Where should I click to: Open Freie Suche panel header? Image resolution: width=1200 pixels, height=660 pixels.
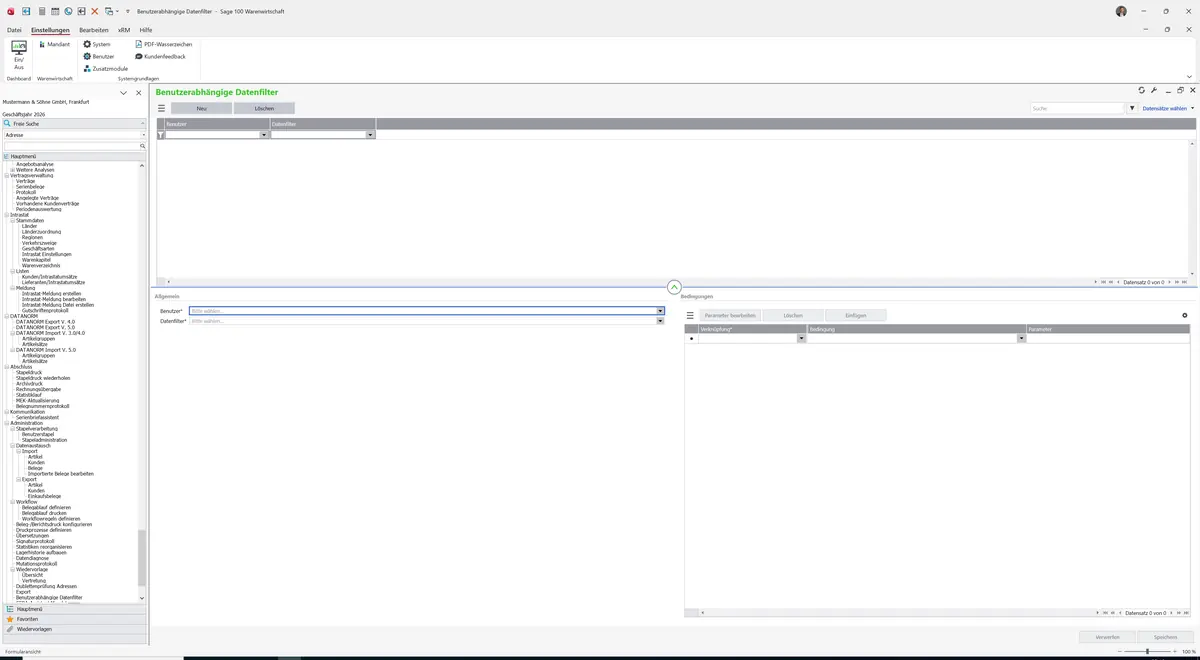(74, 123)
